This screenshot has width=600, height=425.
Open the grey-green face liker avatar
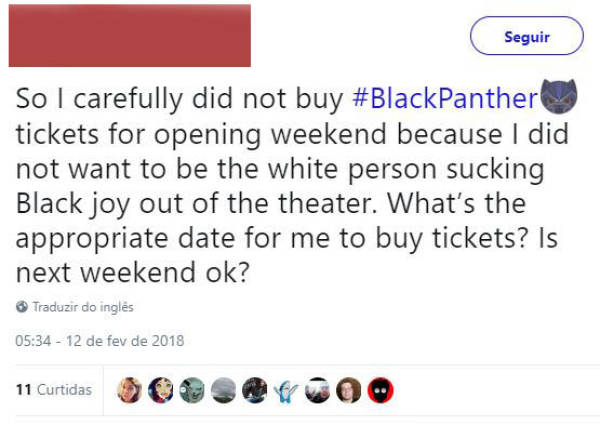pos(193,389)
